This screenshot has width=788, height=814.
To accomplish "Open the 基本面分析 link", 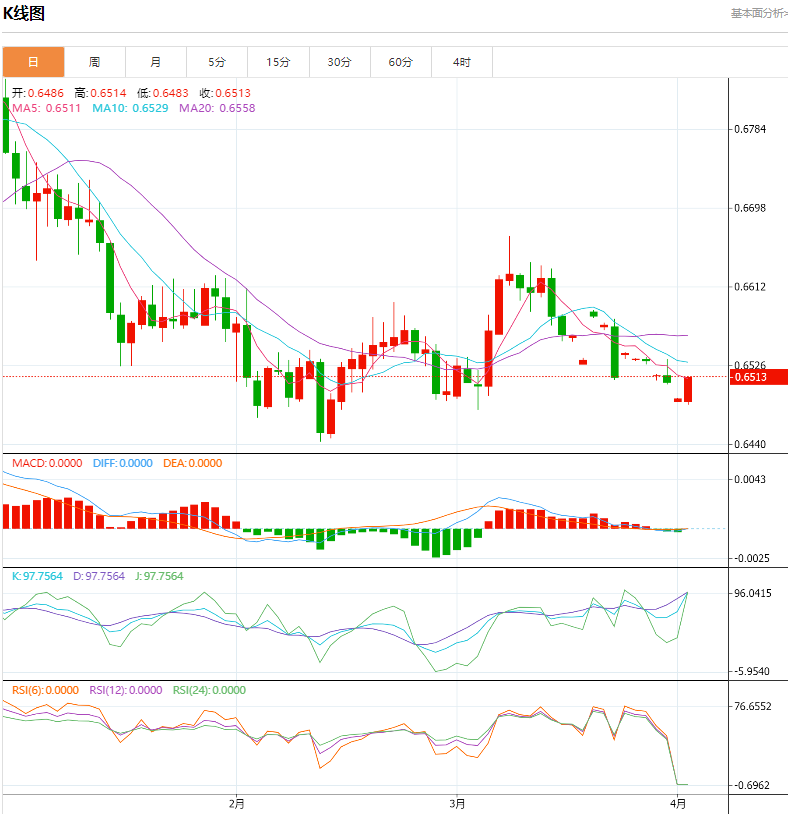I will [758, 13].
